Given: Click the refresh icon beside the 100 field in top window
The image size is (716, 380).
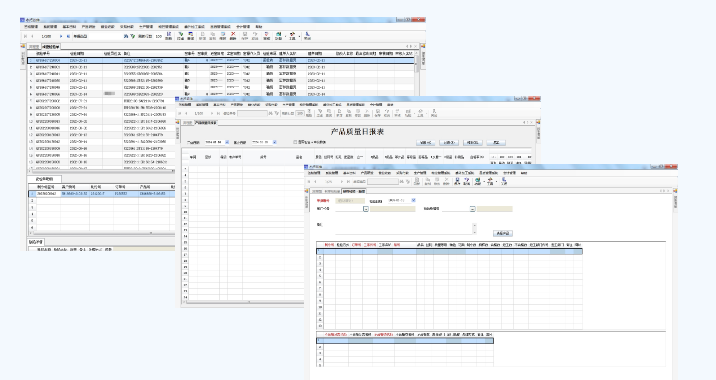Looking at the screenshot, I should 168,36.
